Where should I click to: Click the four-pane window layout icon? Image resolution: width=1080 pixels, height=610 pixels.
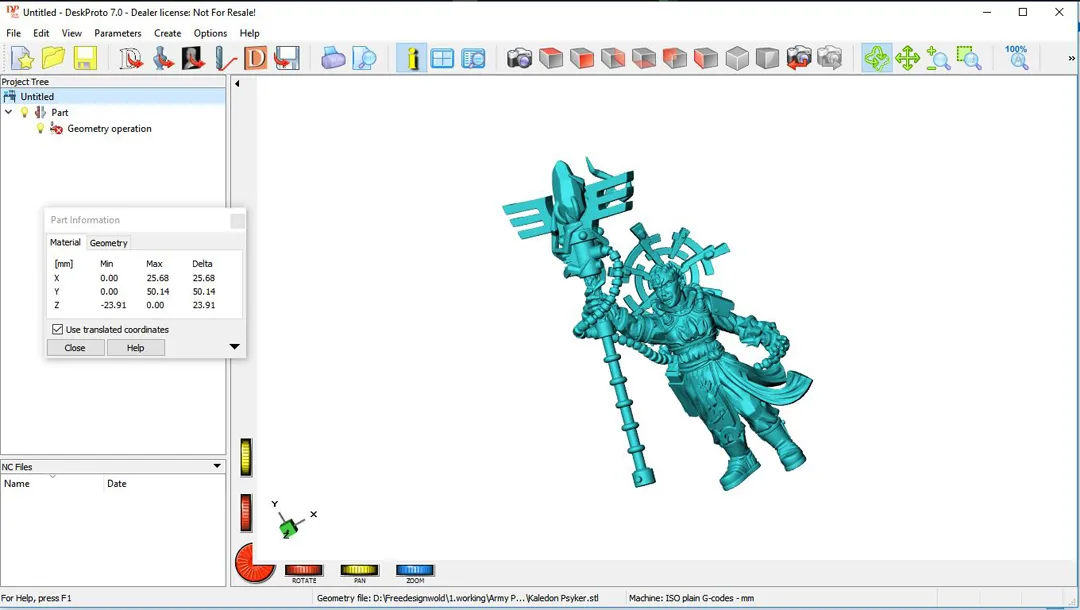[x=442, y=59]
